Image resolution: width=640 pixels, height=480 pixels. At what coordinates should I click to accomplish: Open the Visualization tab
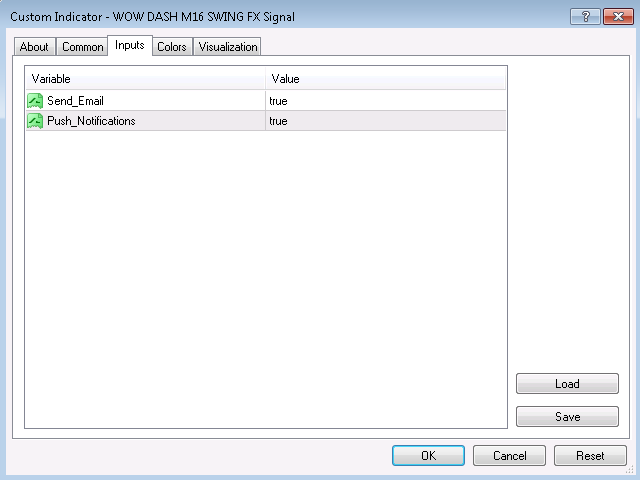tap(228, 47)
